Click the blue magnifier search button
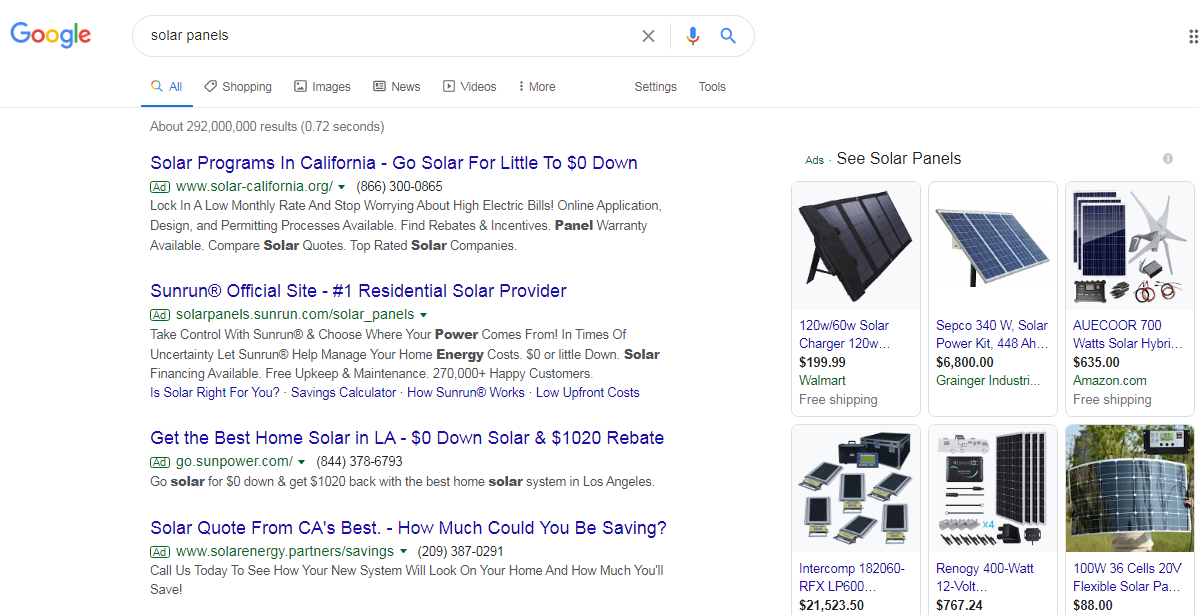This screenshot has height=615, width=1199. [x=728, y=35]
